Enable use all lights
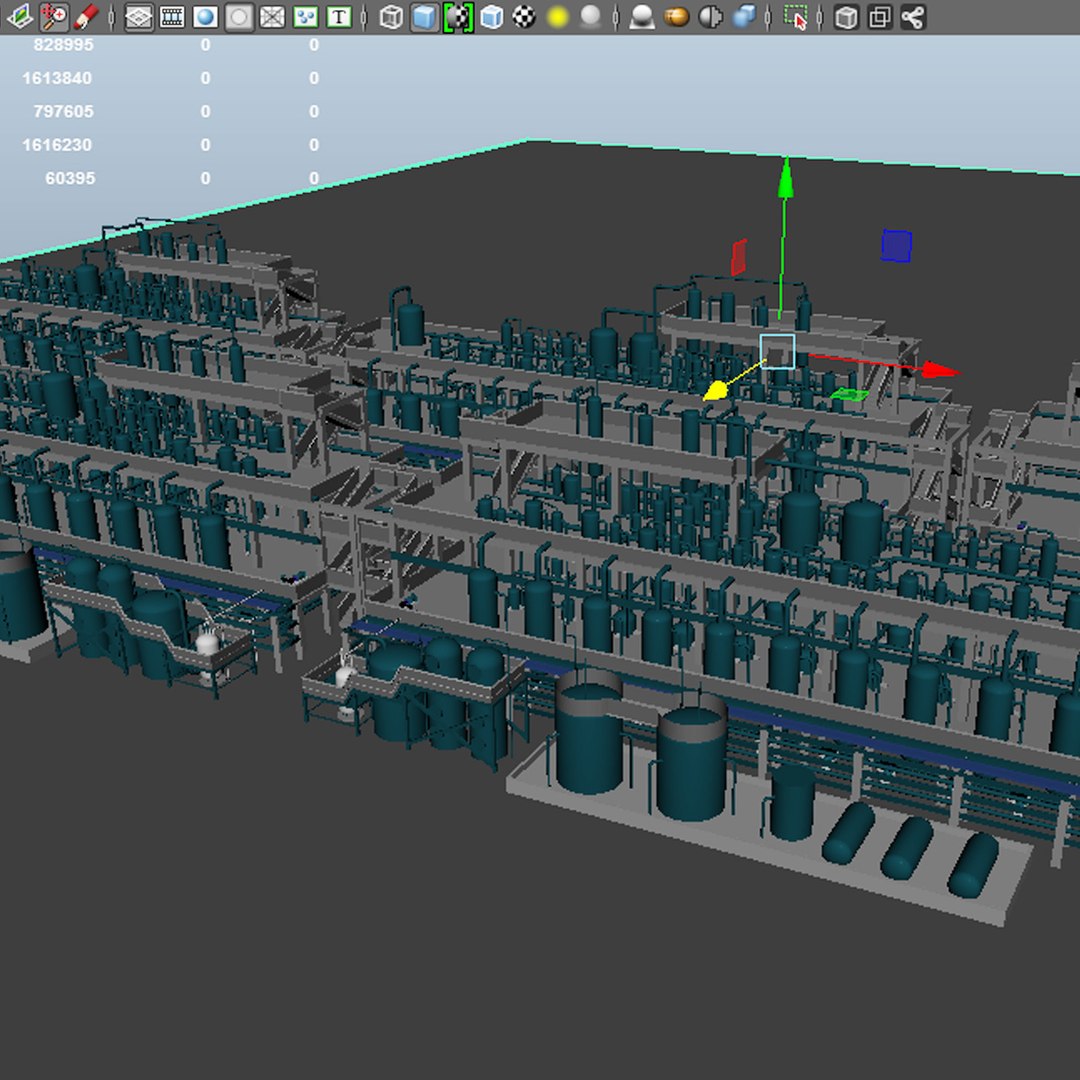Screen dimensions: 1080x1080 coord(557,17)
